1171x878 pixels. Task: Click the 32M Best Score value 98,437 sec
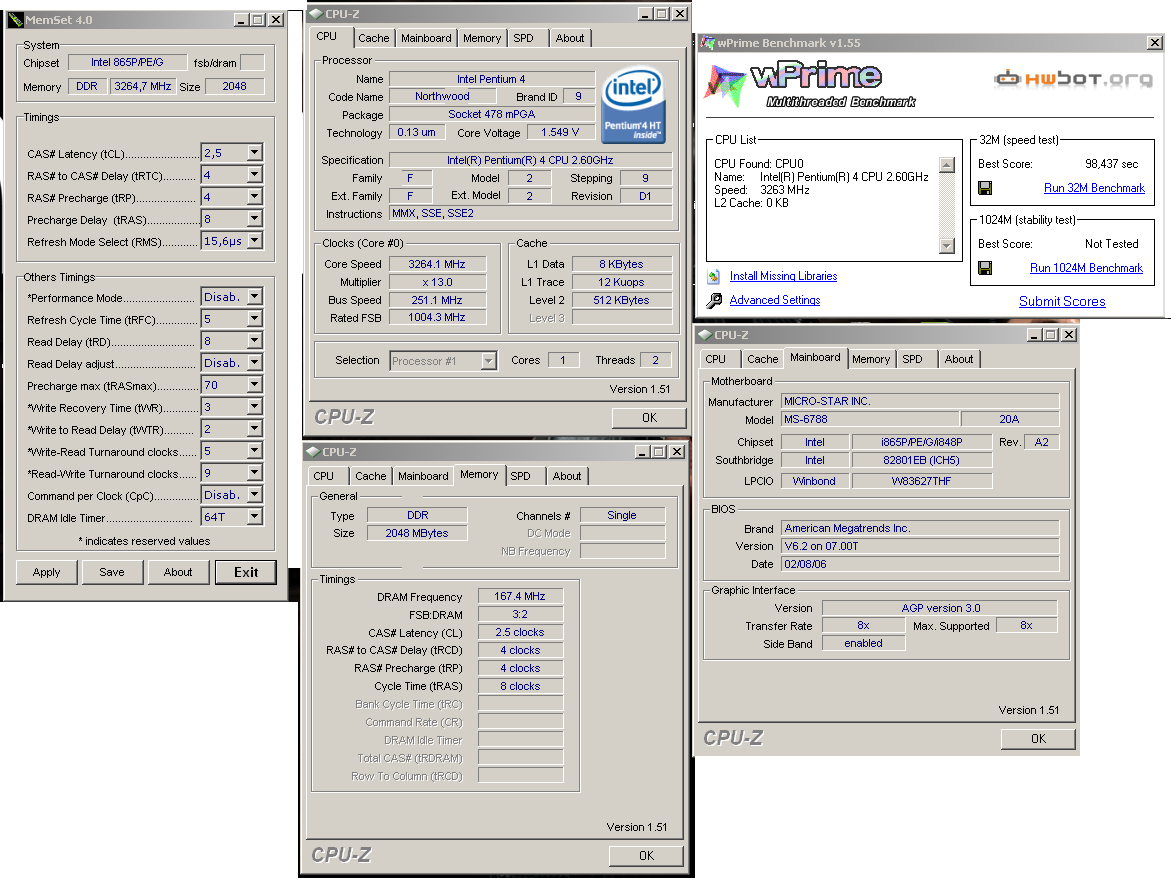[x=1111, y=164]
